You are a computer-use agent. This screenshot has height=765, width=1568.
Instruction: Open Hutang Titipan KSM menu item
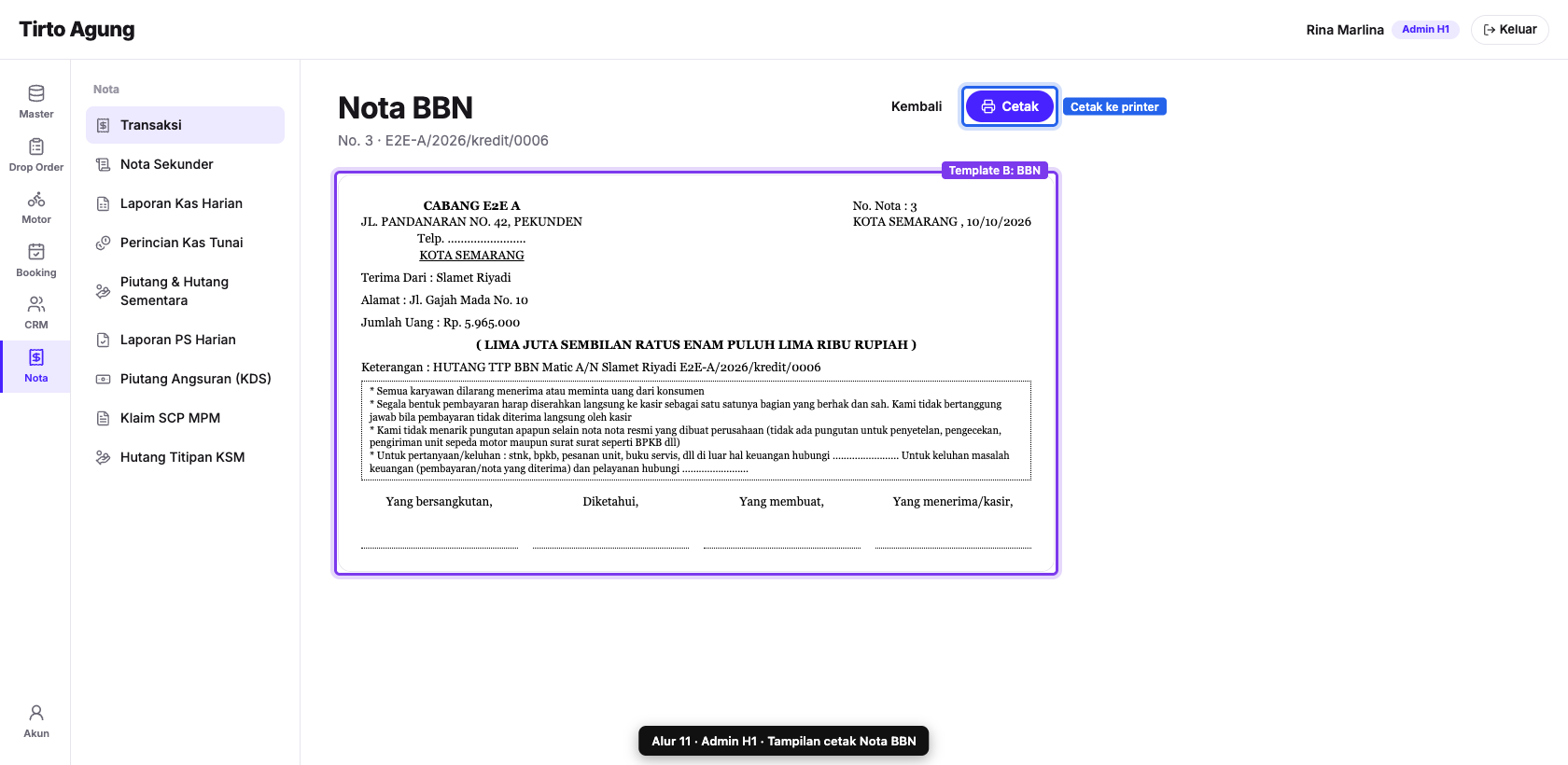pos(185,457)
